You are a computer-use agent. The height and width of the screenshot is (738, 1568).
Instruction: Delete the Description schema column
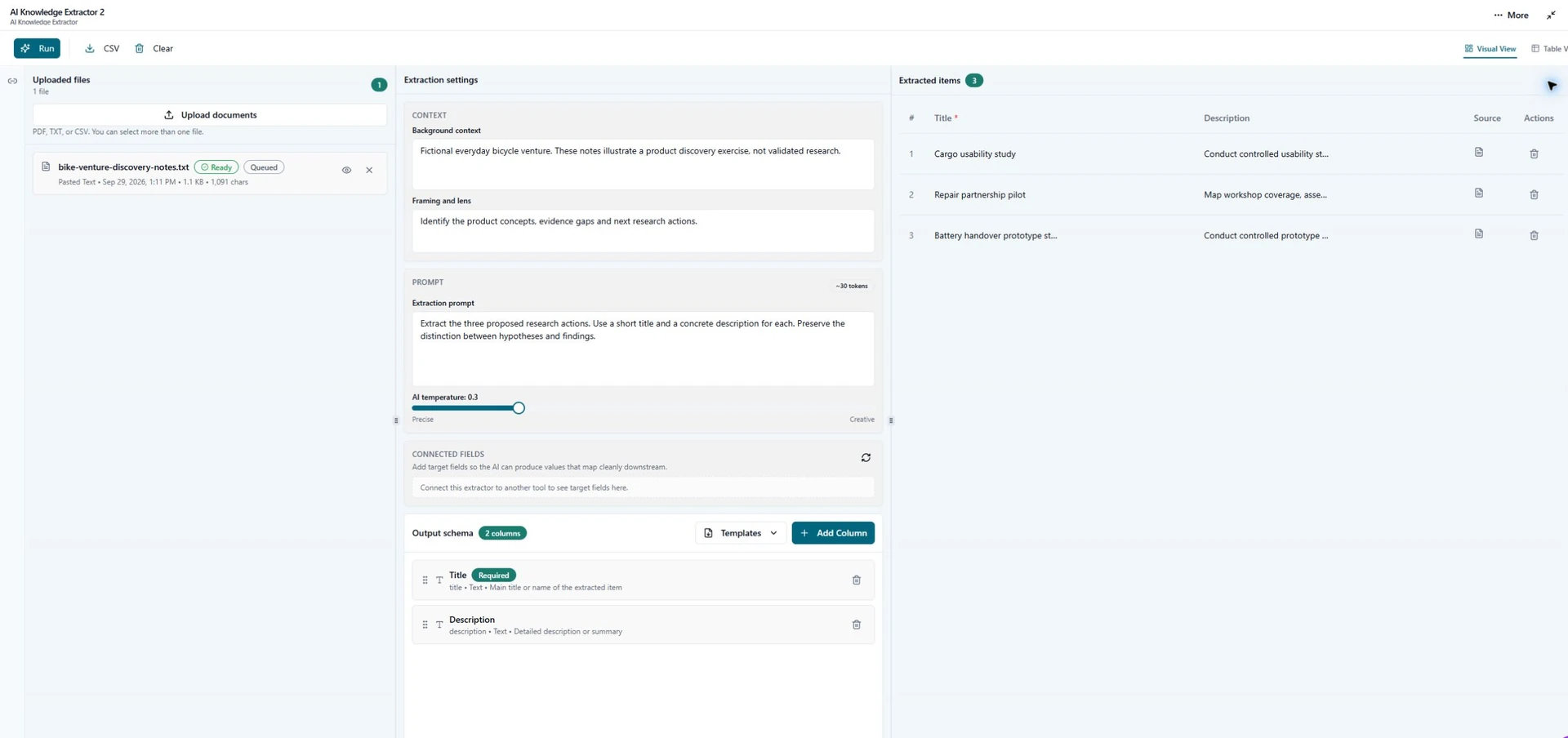click(857, 625)
